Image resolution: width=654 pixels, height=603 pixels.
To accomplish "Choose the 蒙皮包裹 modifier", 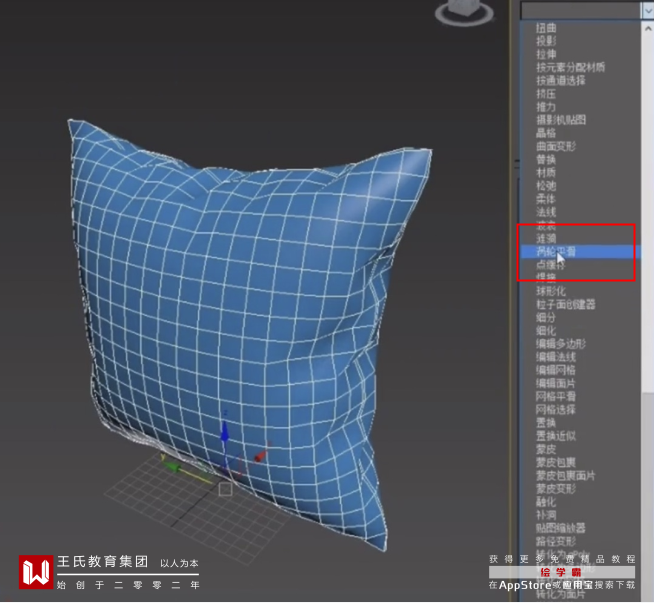I will point(556,462).
